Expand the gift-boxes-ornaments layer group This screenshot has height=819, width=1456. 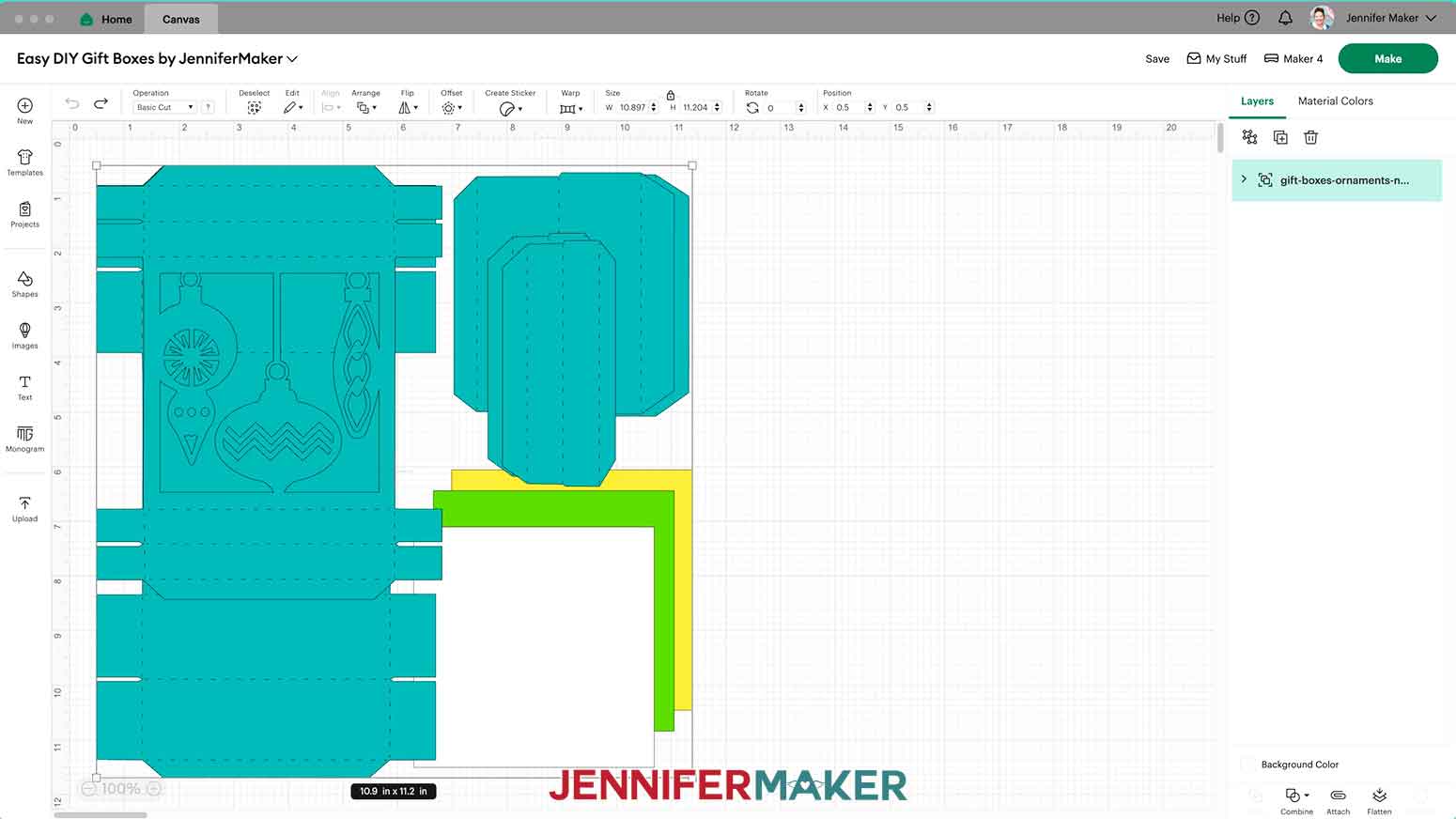(1244, 179)
